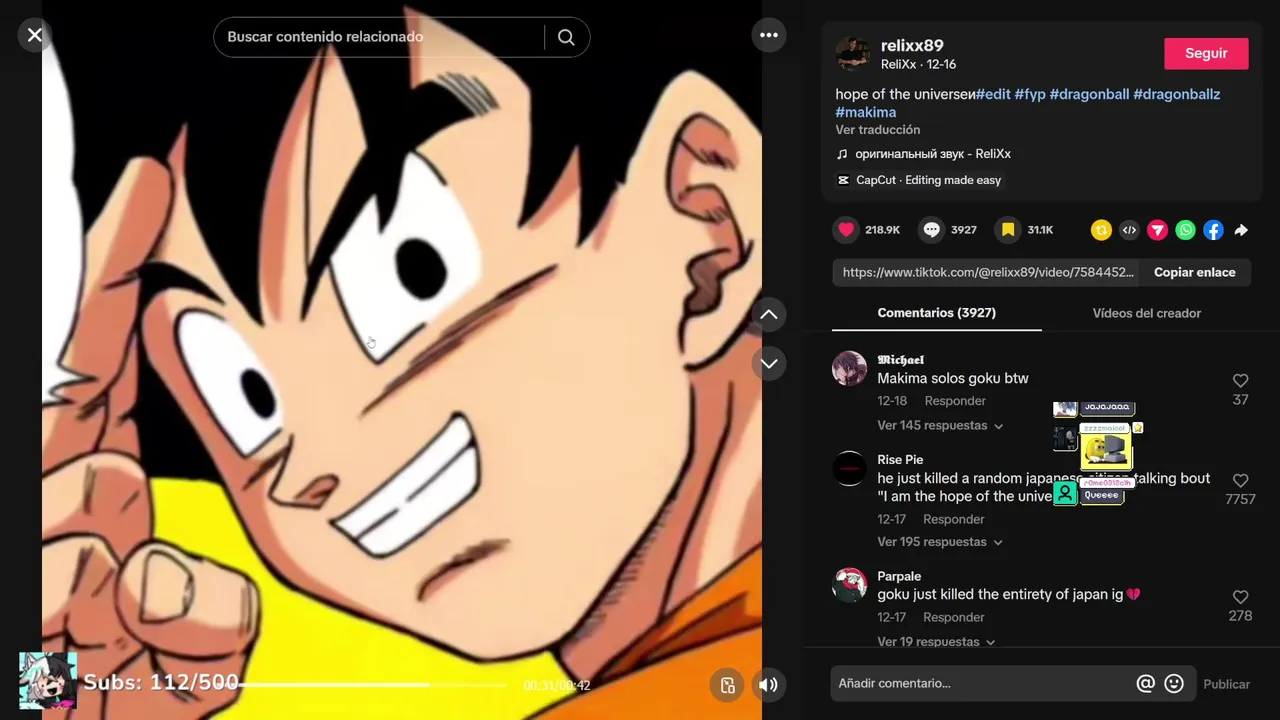Share via the red send icon
Screen dimensions: 1280x720
(1157, 230)
